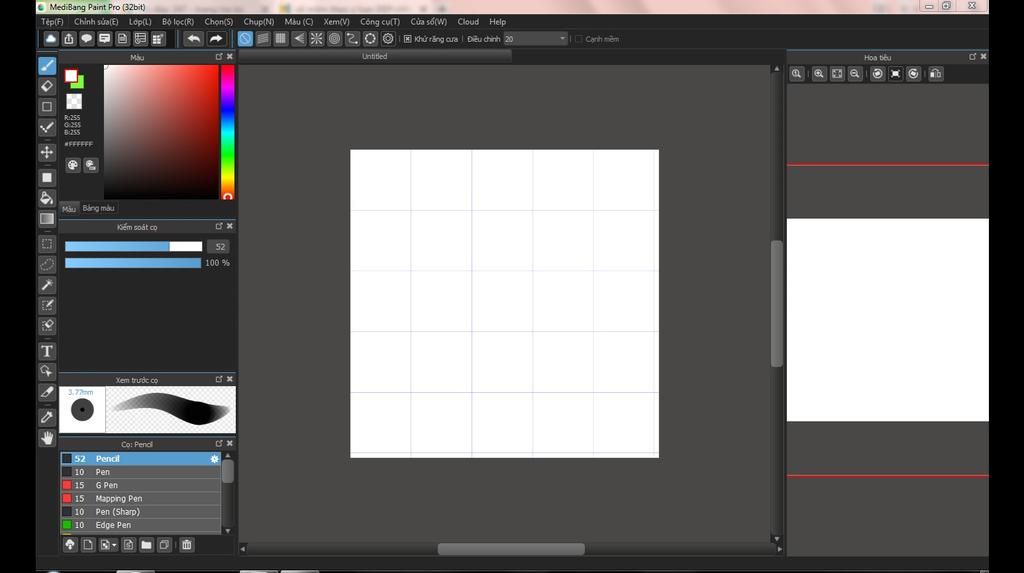Screen dimensions: 1024x573
Task: Undock the Hoa tiêu navigator panel
Action: click(972, 57)
